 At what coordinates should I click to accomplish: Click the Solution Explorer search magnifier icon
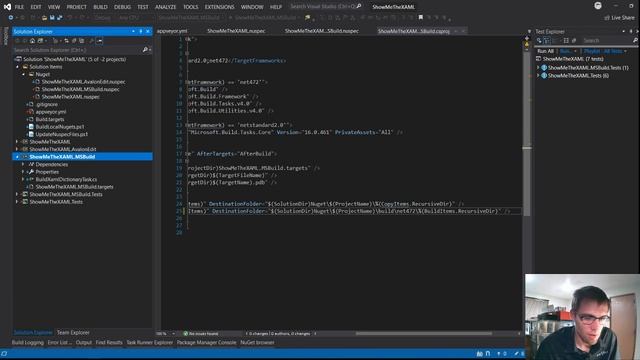click(x=145, y=50)
